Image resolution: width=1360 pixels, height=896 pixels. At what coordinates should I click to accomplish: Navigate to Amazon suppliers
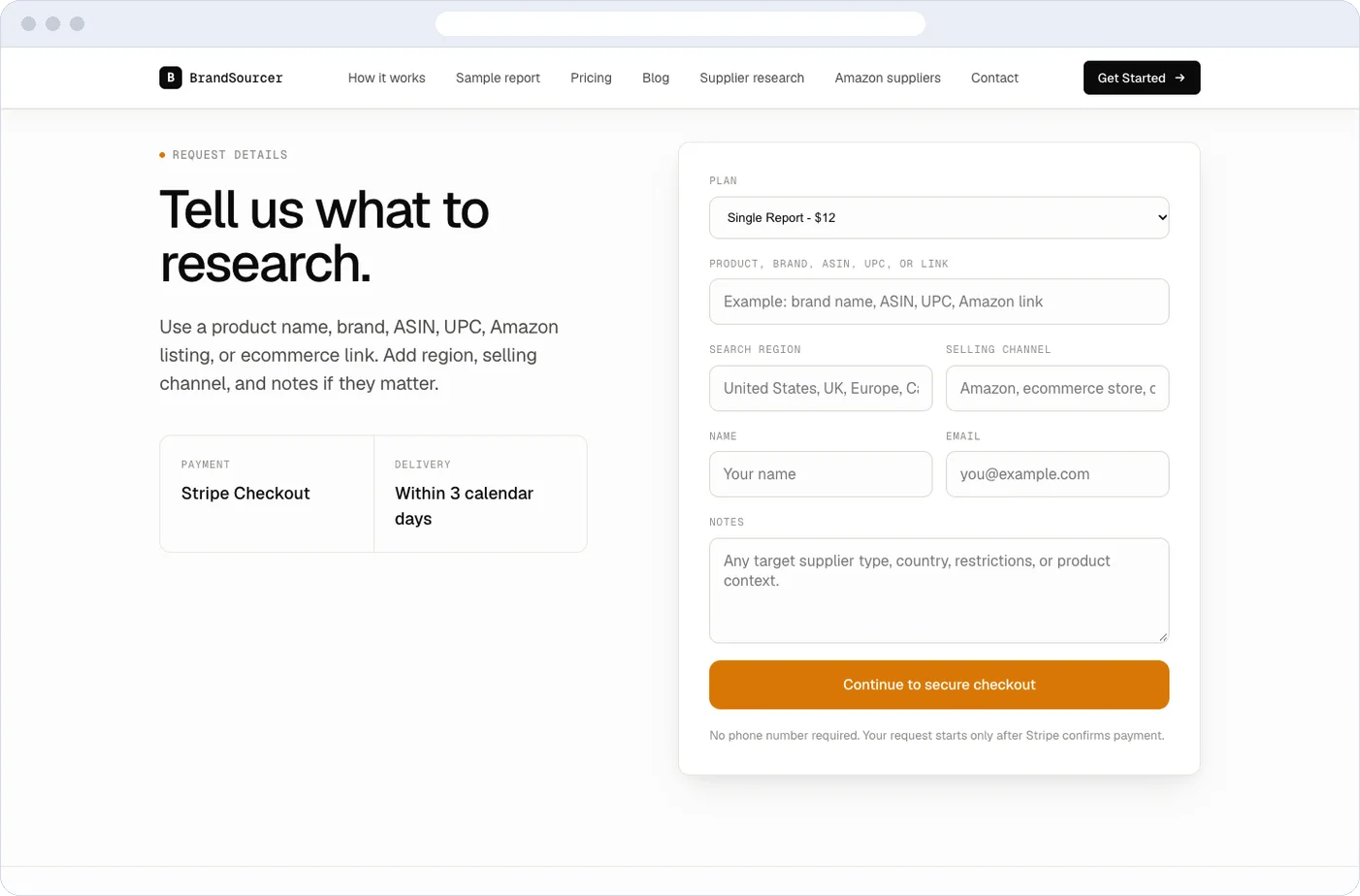click(888, 78)
